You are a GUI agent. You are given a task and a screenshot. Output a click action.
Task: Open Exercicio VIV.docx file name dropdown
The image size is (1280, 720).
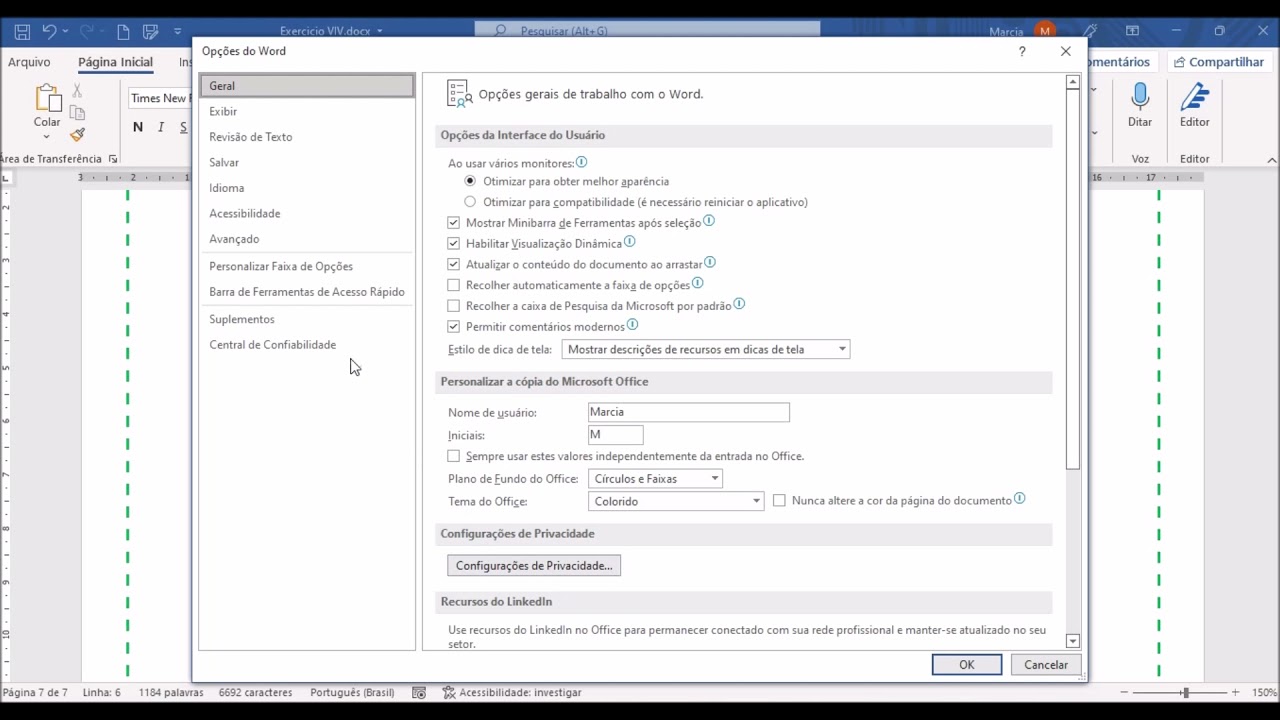pos(379,32)
